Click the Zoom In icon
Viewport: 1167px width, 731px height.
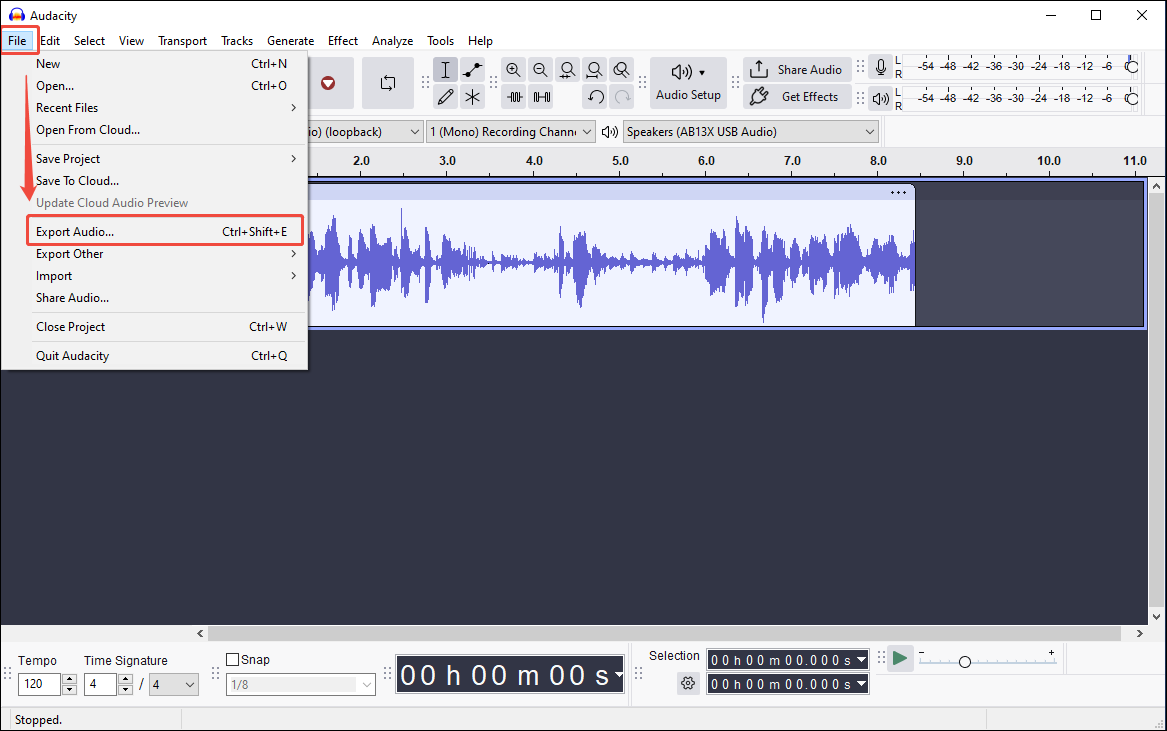coord(514,70)
